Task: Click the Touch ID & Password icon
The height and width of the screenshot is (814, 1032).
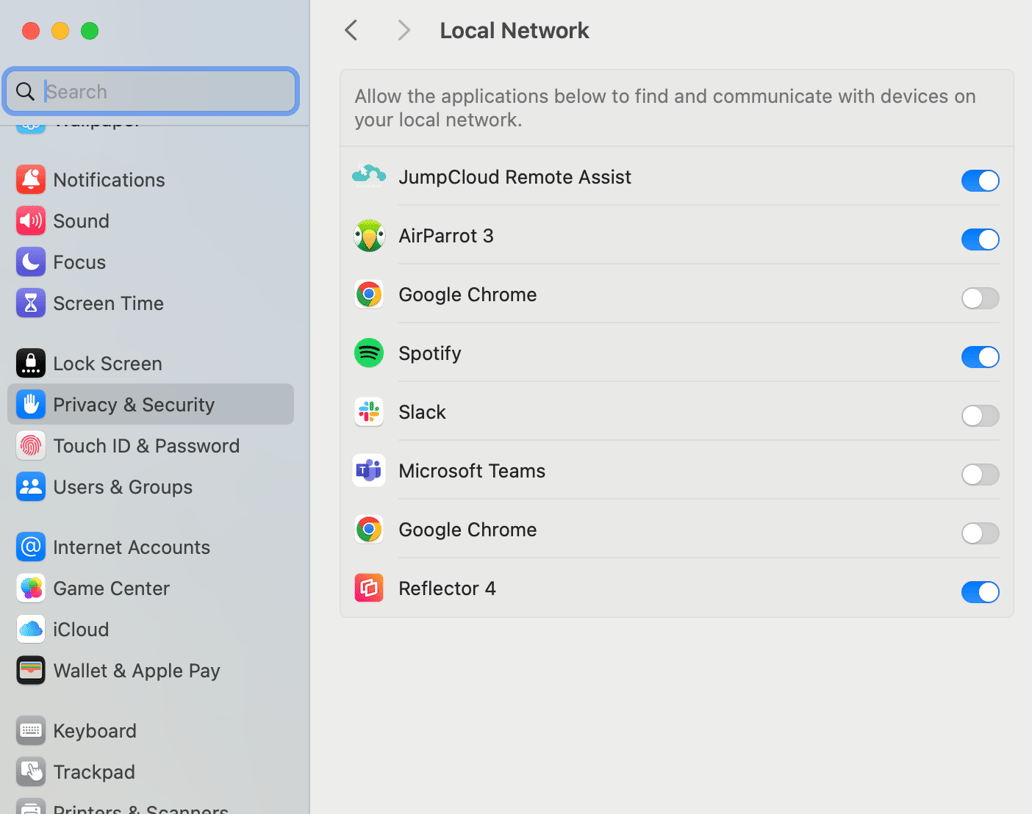Action: [30, 445]
